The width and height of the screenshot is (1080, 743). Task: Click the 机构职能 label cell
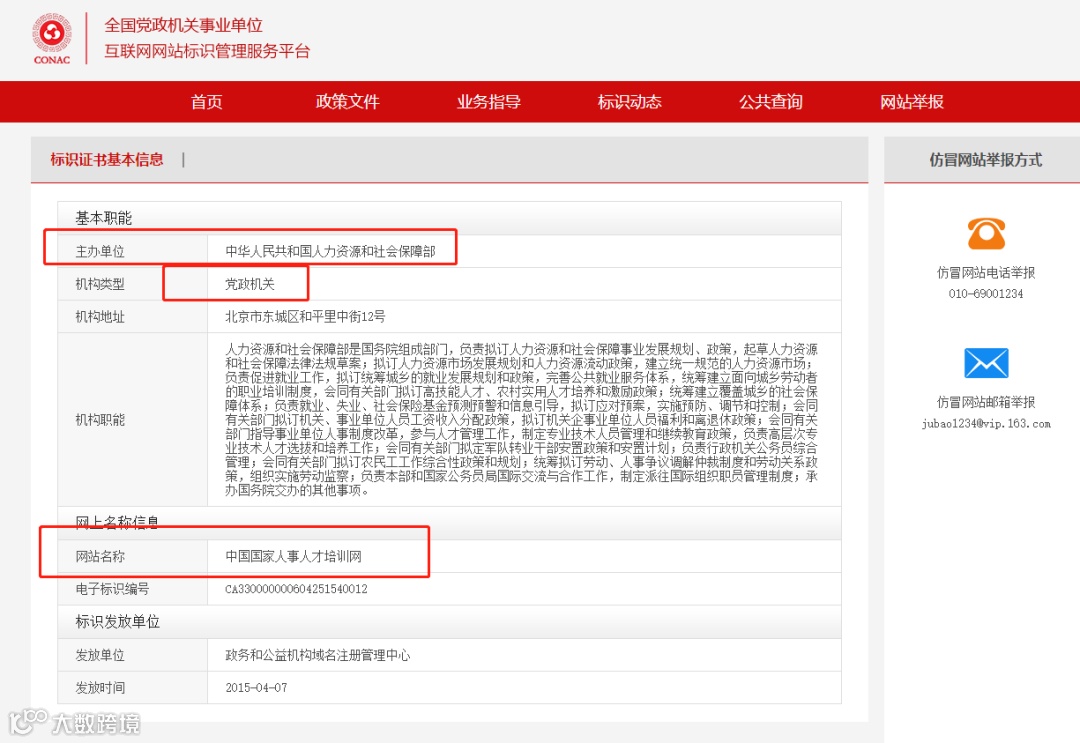click(x=133, y=420)
